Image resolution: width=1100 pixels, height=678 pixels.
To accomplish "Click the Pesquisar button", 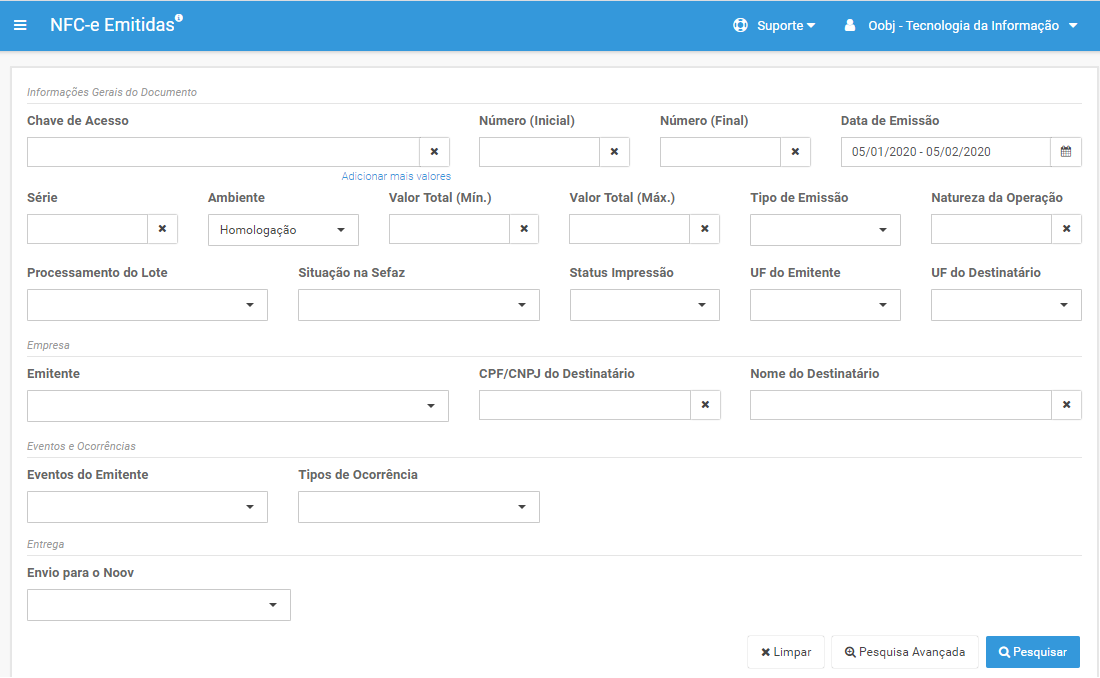I will coord(1033,652).
